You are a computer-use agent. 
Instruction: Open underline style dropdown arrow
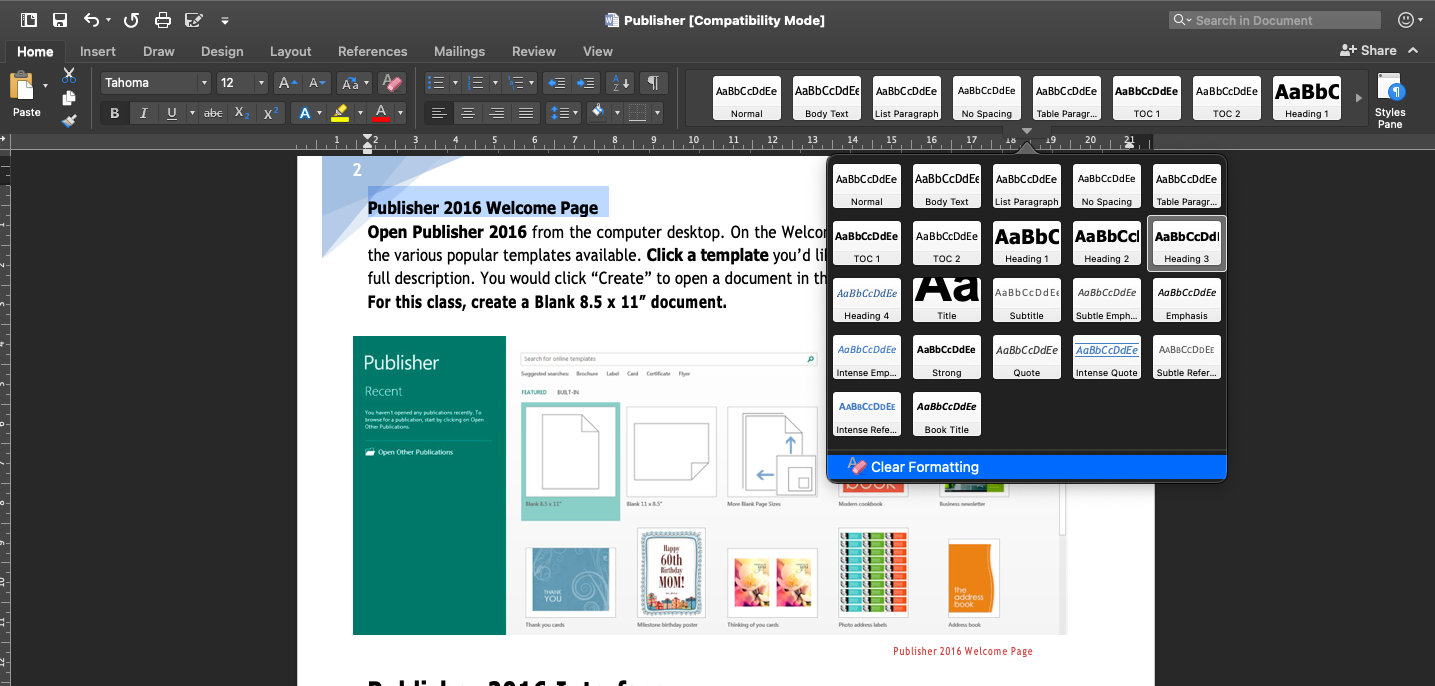pyautogui.click(x=192, y=113)
